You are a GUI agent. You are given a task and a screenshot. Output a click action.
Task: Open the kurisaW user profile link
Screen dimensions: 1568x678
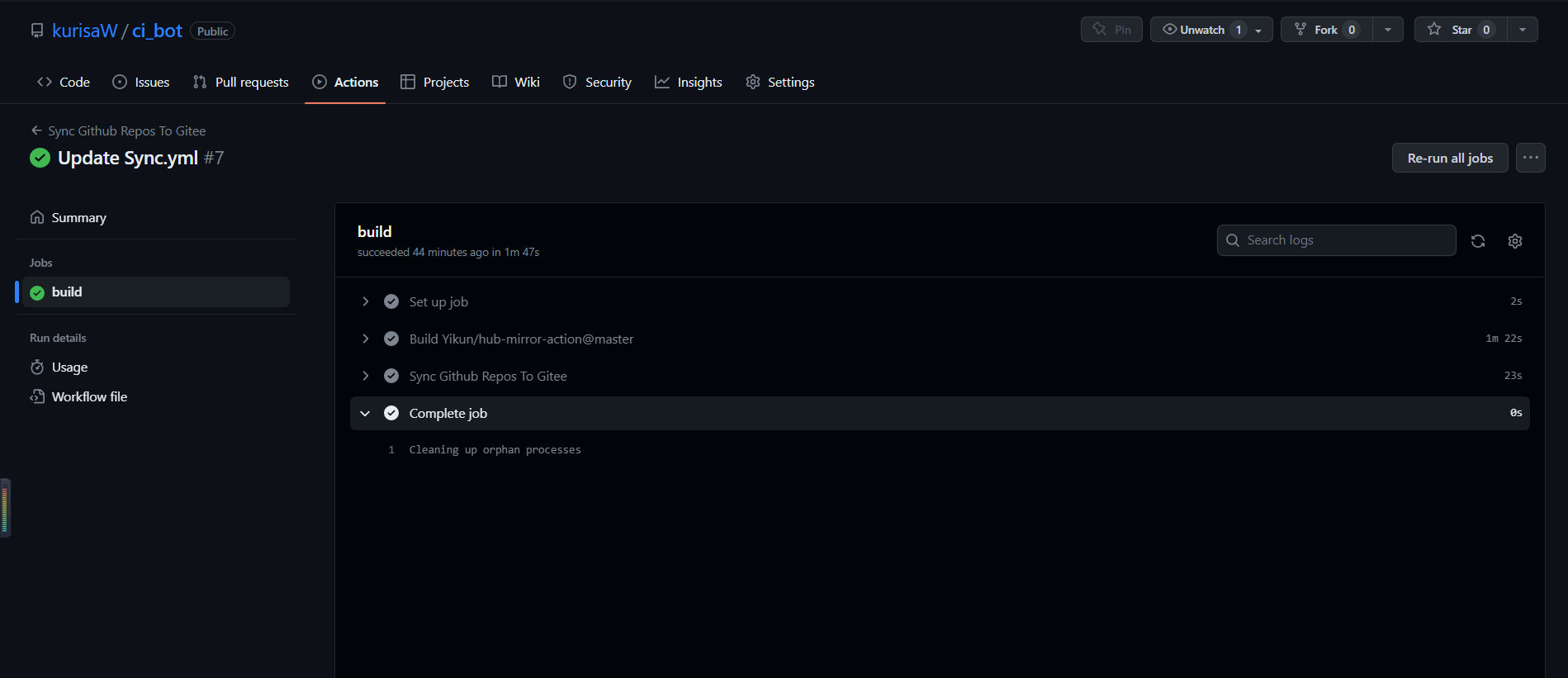[85, 31]
